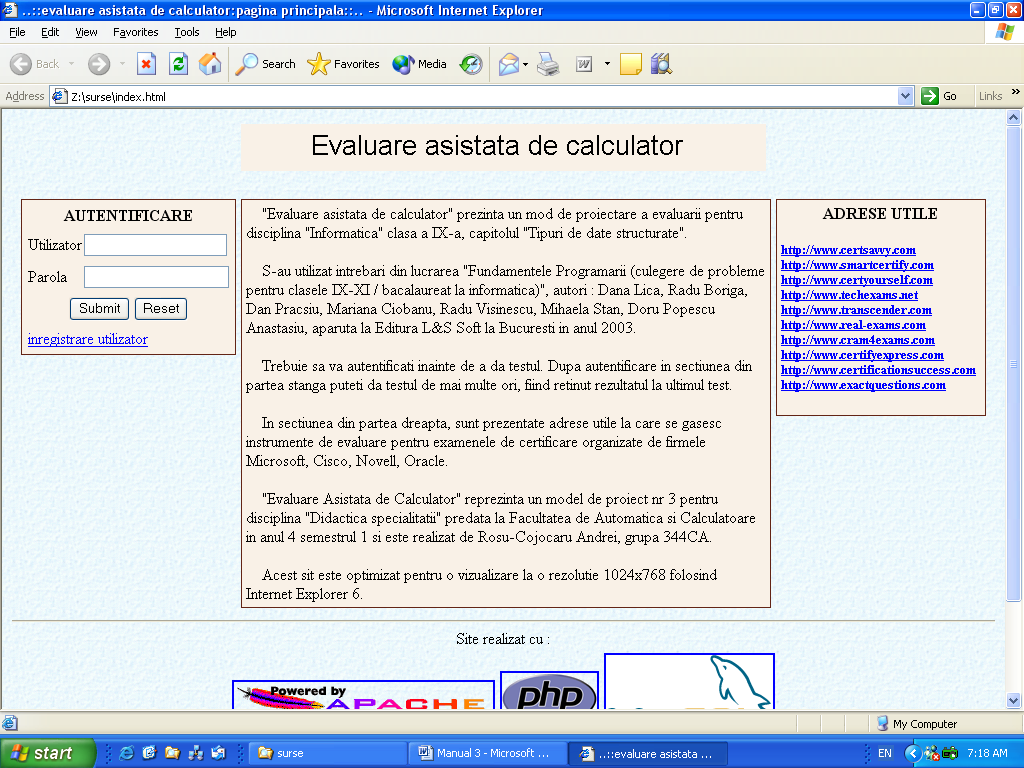Open the Media toolbar button
The image size is (1024, 768).
click(419, 64)
